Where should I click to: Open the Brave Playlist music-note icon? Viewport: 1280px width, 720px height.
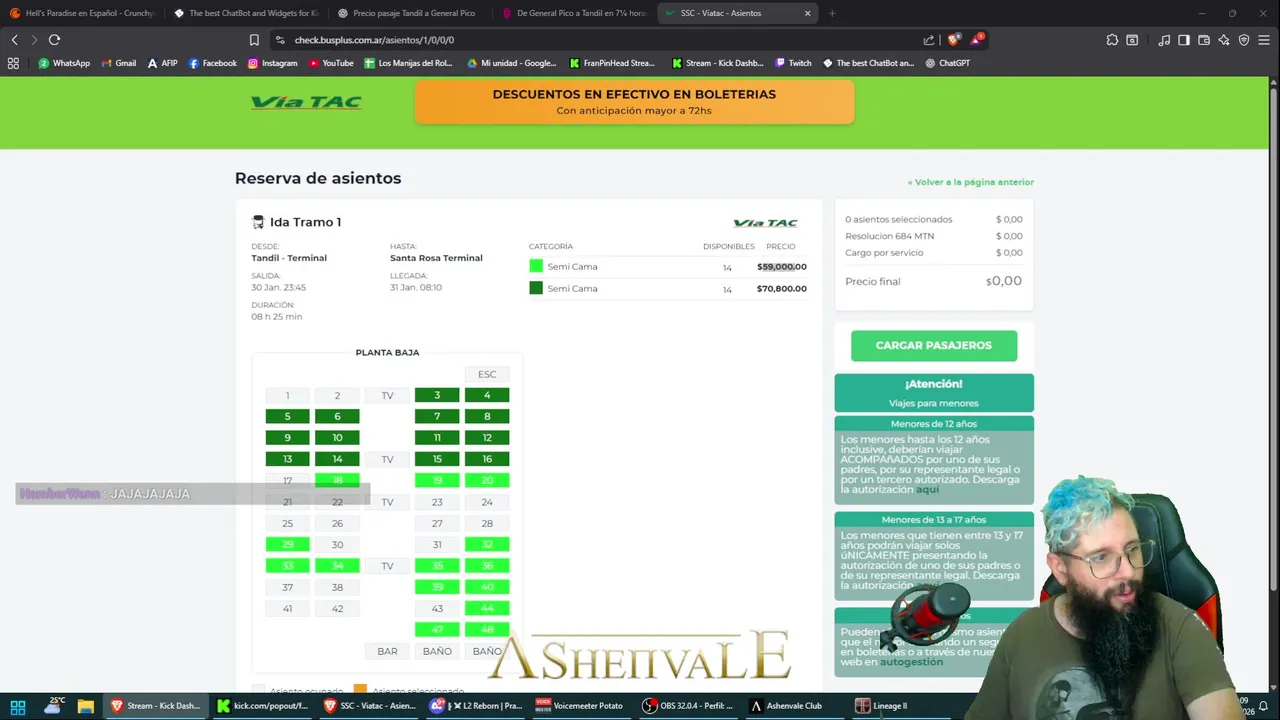coord(1164,40)
